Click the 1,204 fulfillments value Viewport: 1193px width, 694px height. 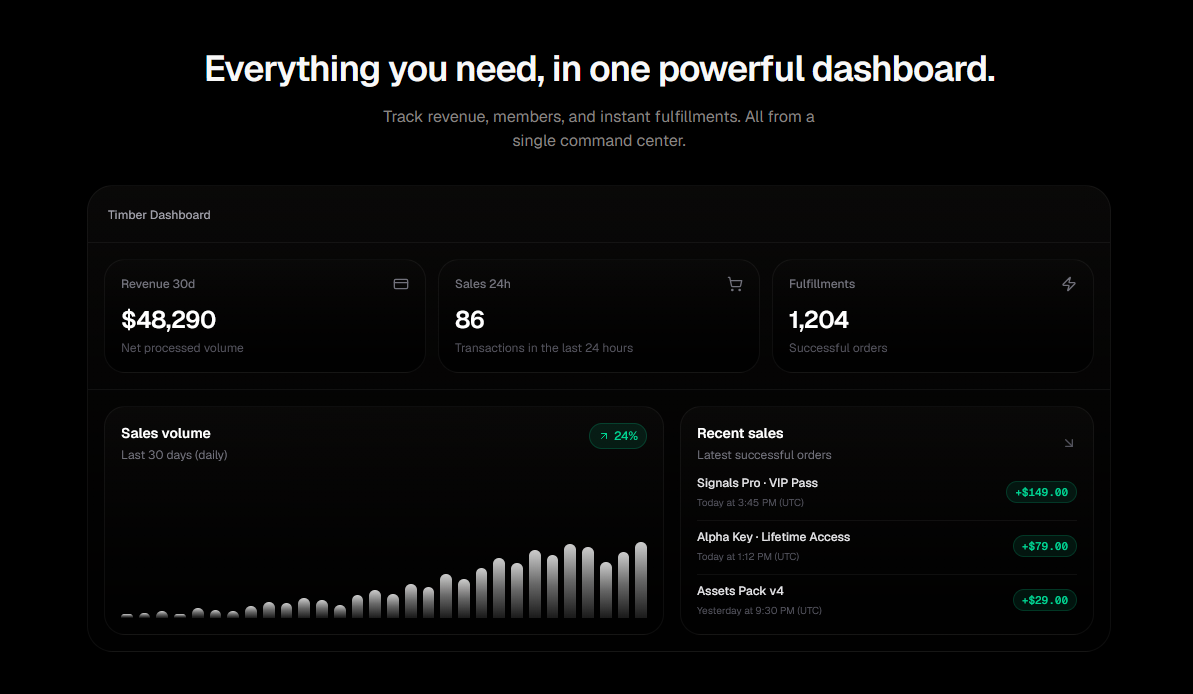click(x=819, y=320)
